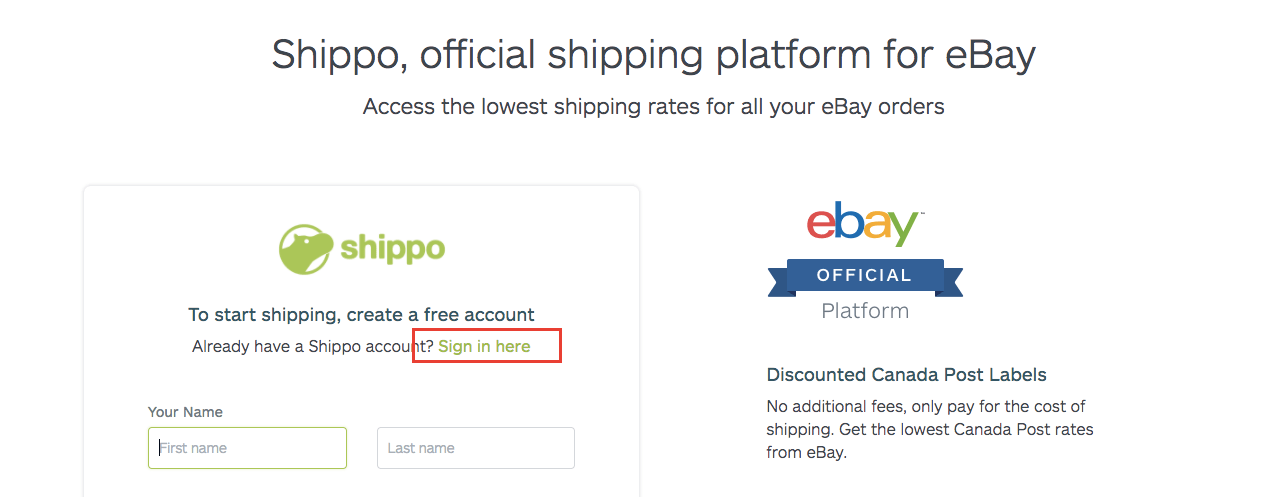Screen dimensions: 1283x497
Task: Click the blue 'b' in eBay logo
Action: coord(848,220)
